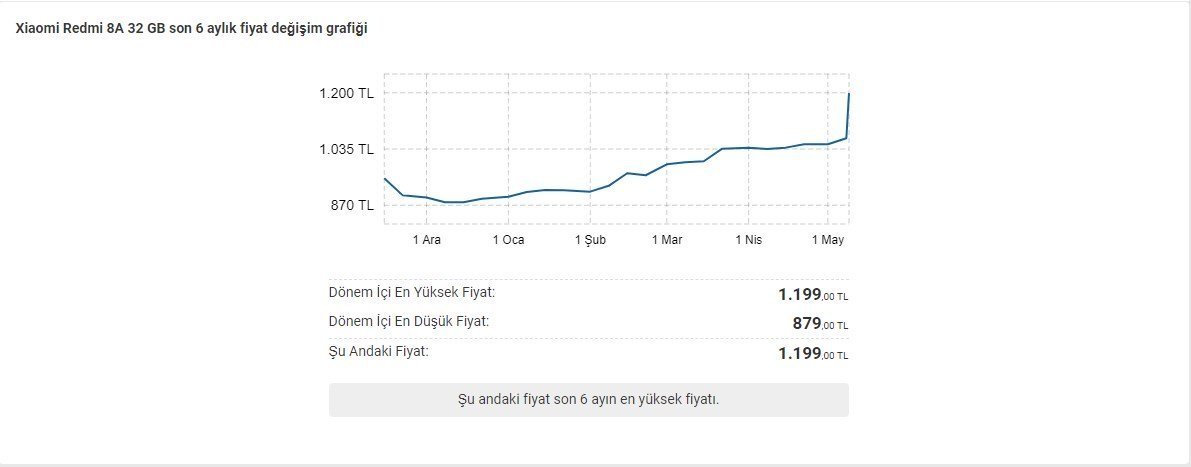The width and height of the screenshot is (1191, 467).
Task: Click the price line peak at far right
Action: point(848,94)
